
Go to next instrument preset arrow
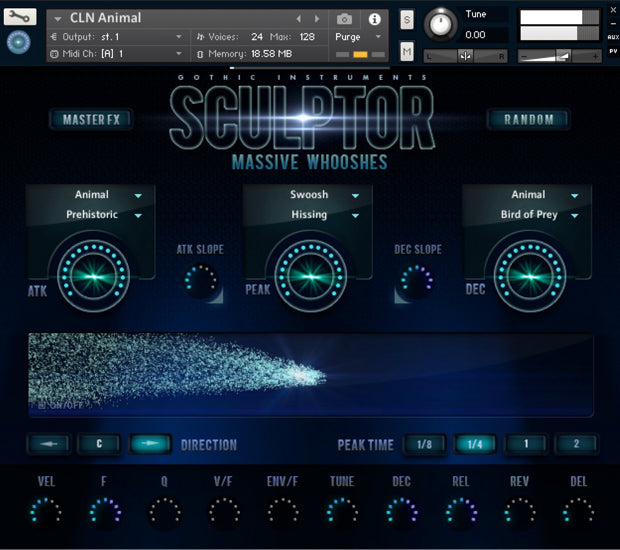point(317,19)
